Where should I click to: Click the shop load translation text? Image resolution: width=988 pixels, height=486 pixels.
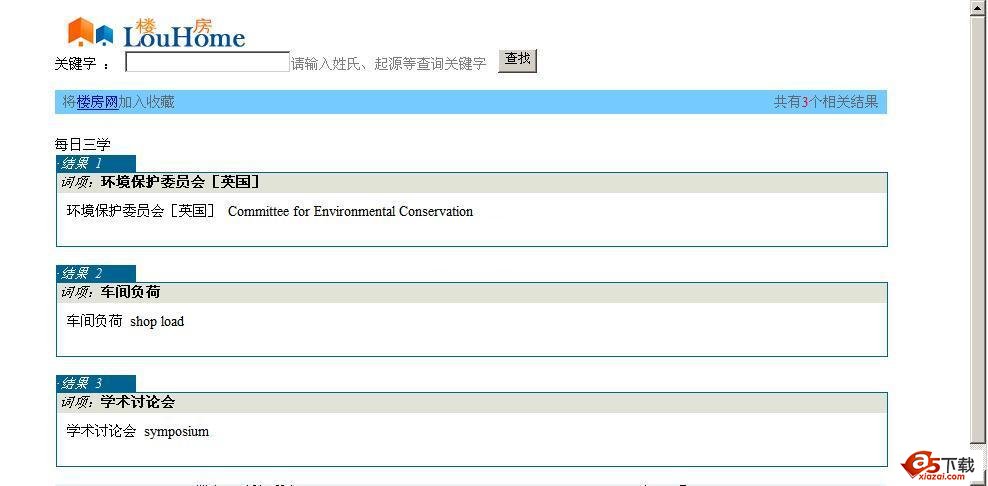pyautogui.click(x=157, y=322)
